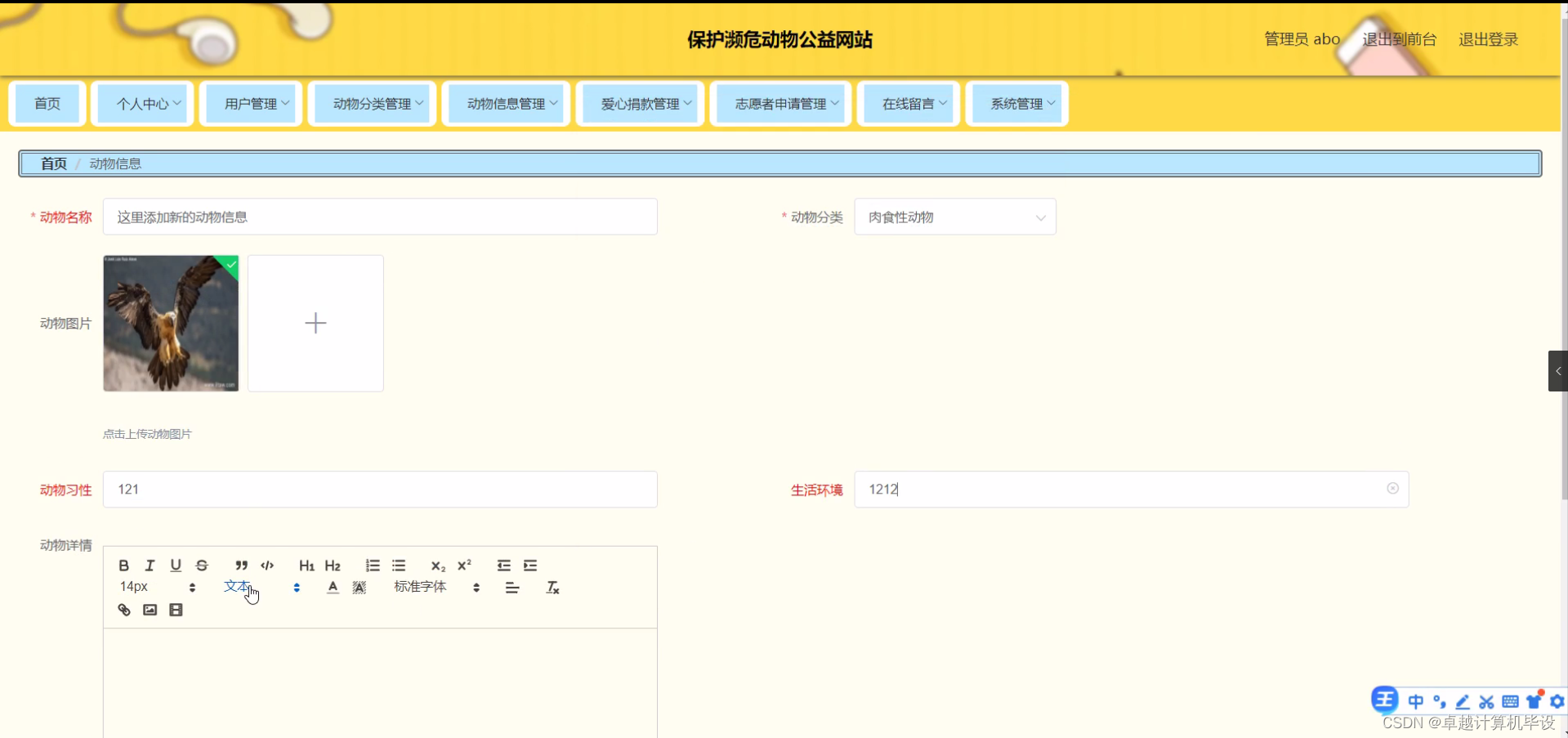Insert a video in editor
This screenshot has height=738, width=1568.
click(x=176, y=610)
